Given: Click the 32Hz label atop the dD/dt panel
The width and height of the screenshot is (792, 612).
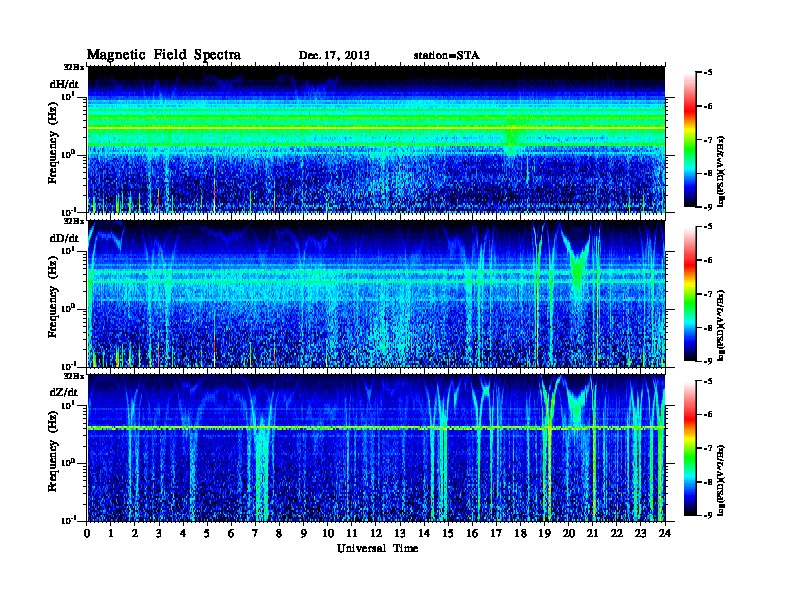Looking at the screenshot, I should click(x=74, y=221).
